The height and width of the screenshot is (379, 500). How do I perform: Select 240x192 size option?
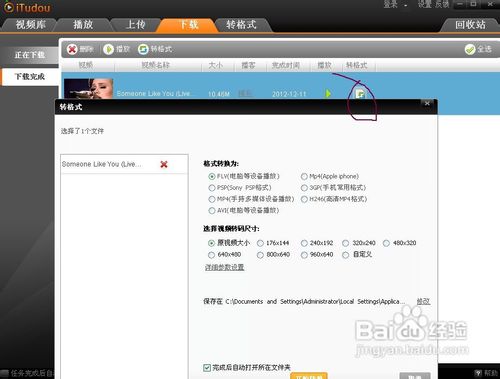click(304, 243)
